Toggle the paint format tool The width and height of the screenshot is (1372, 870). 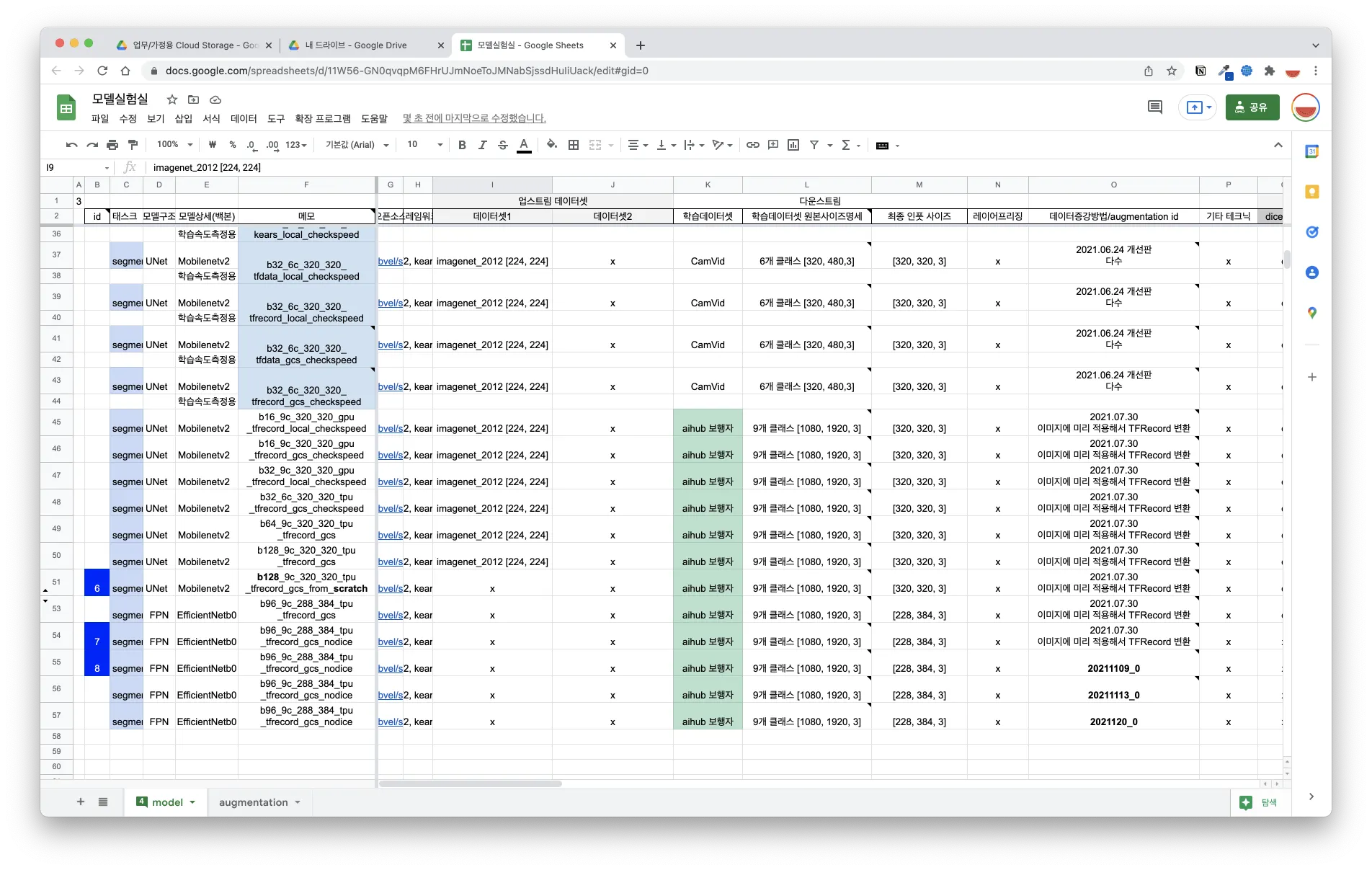click(133, 145)
